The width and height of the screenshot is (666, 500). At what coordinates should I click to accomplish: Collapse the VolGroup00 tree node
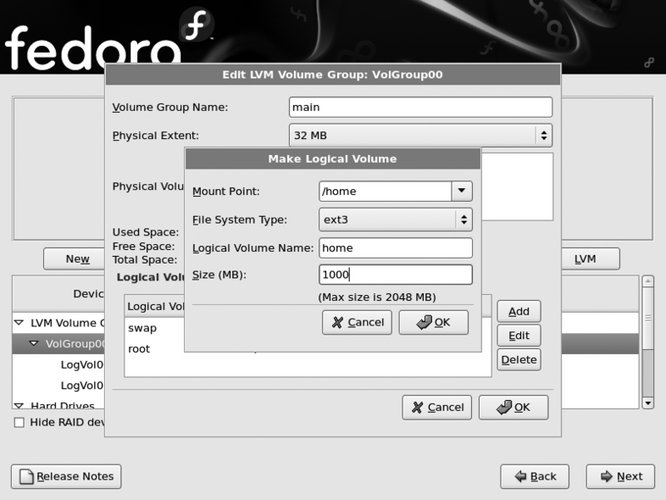(34, 344)
